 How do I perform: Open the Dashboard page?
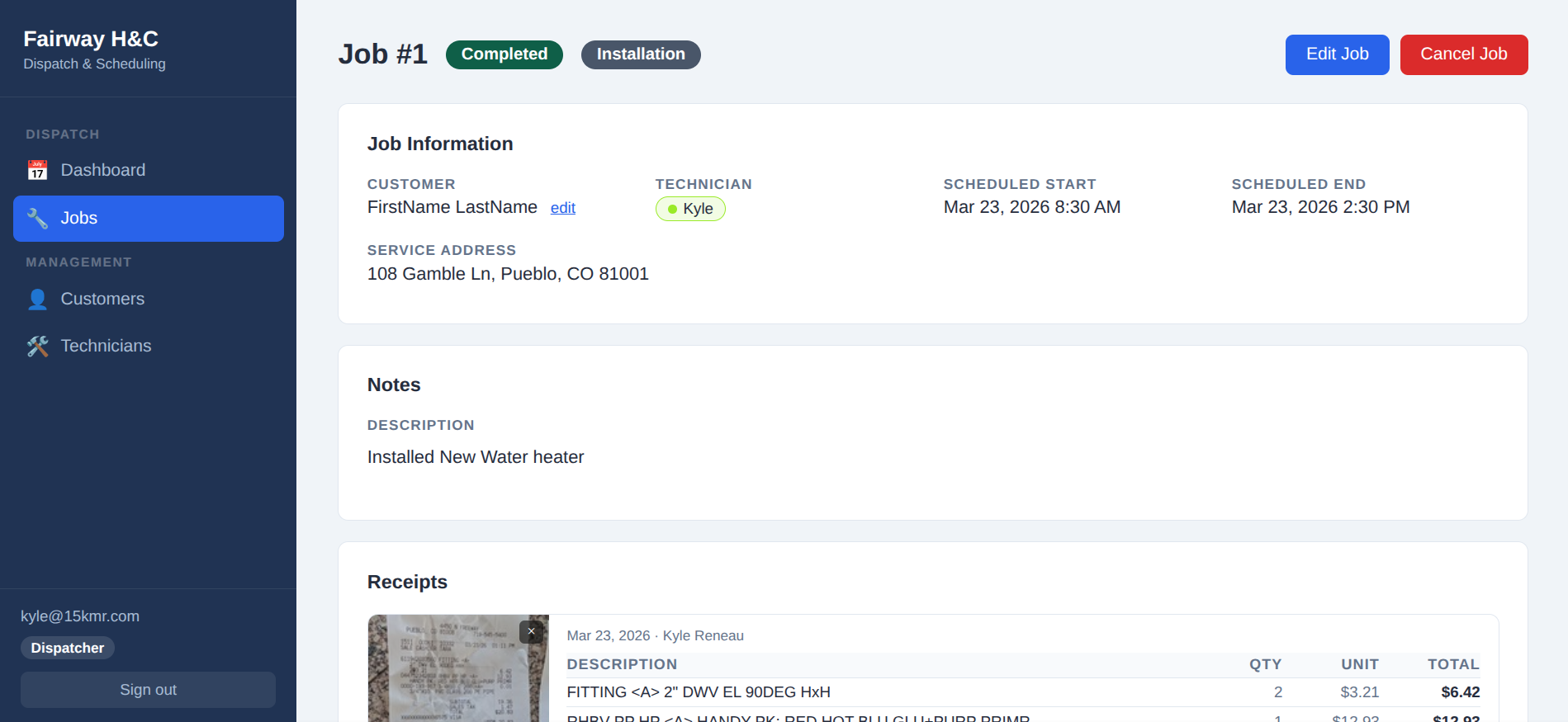pos(102,170)
